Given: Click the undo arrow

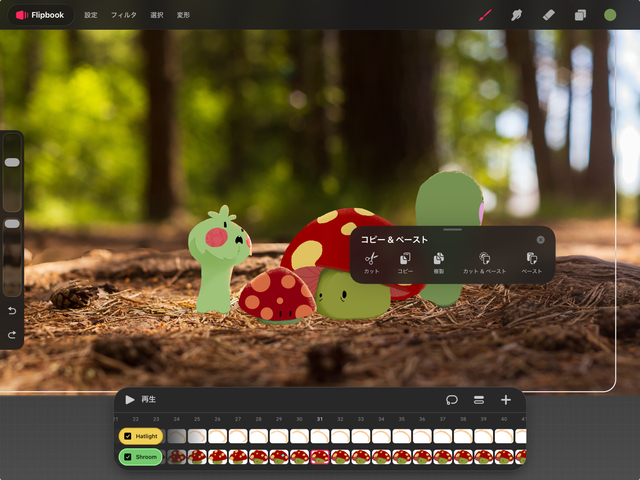Looking at the screenshot, I should [12, 311].
